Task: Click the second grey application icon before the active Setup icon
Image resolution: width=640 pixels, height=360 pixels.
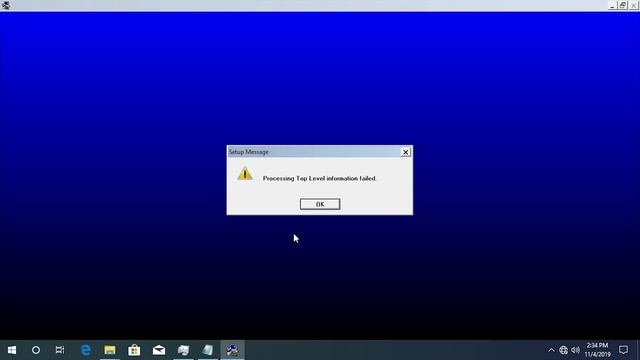Action: 208,350
